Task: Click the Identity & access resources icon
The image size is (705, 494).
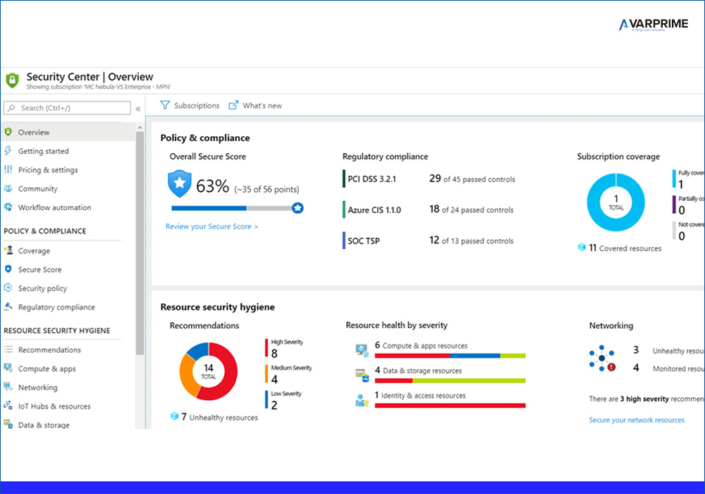Action: tap(362, 400)
